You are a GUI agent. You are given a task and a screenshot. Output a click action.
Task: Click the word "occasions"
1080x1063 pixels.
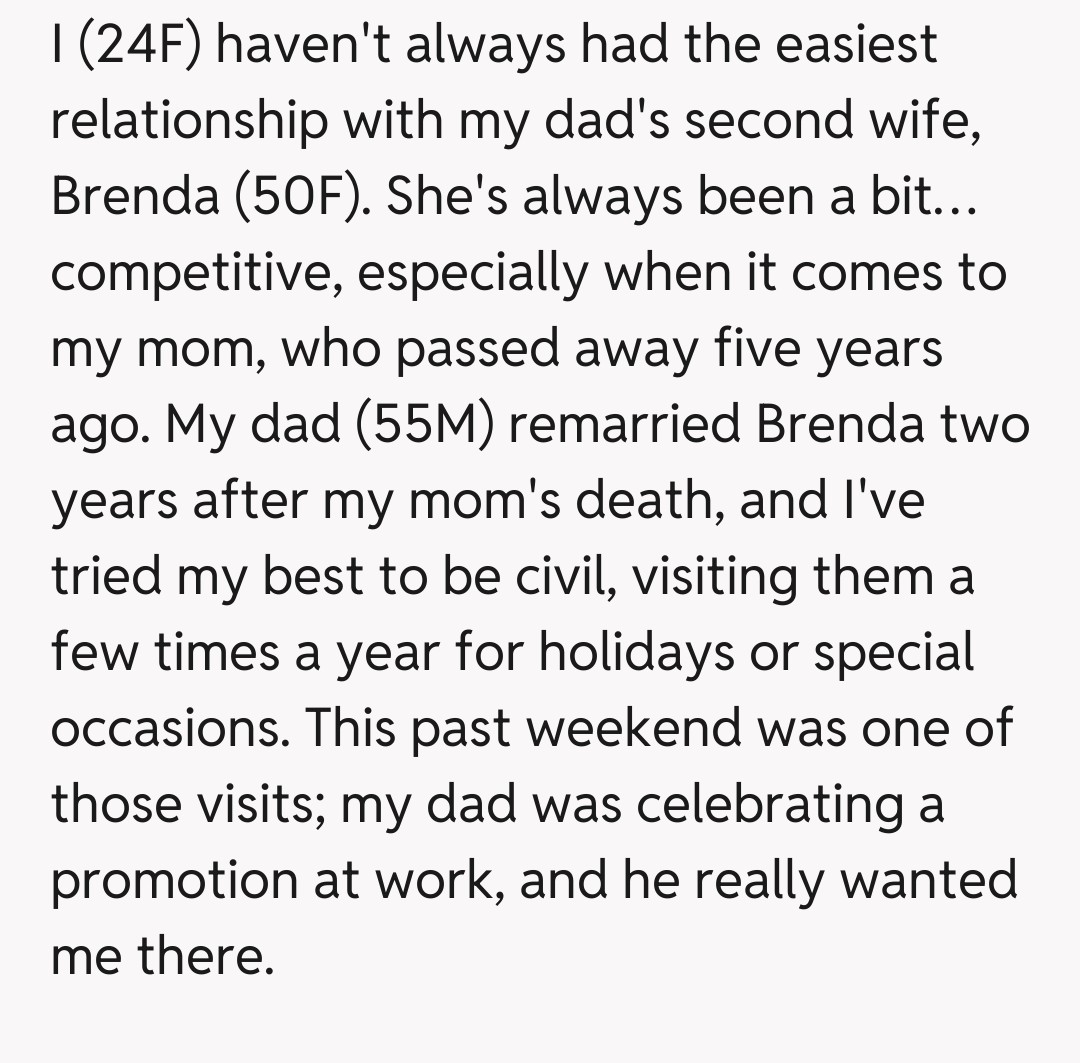pos(168,729)
